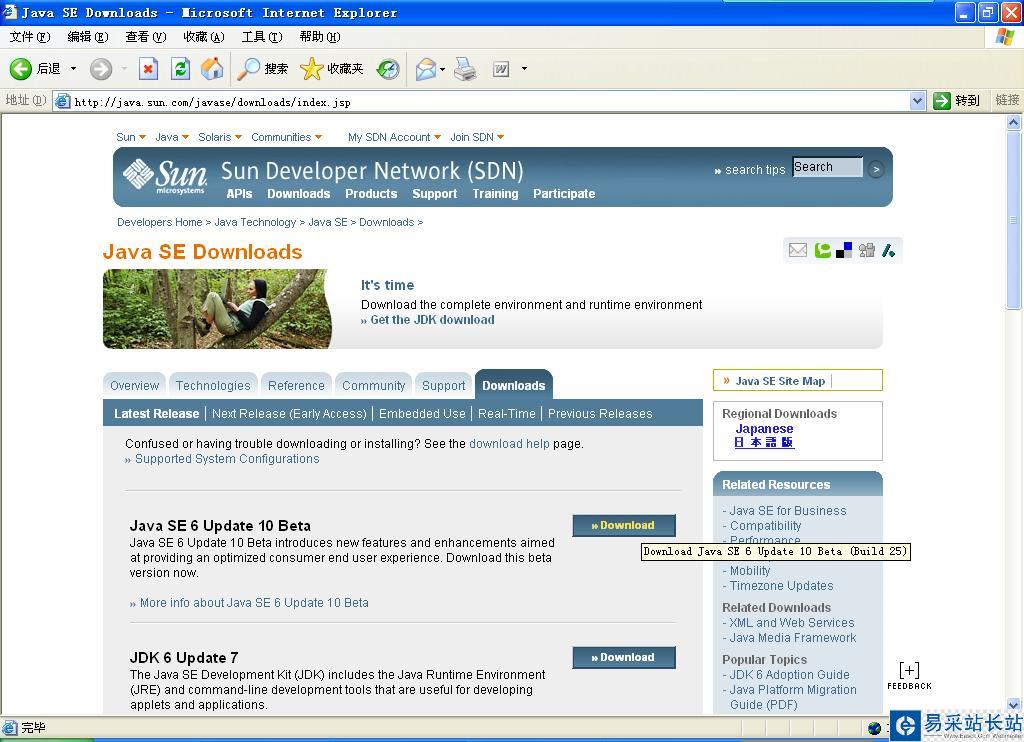The height and width of the screenshot is (742, 1024).
Task: Open the back button history dropdown arrow
Action: 73,69
